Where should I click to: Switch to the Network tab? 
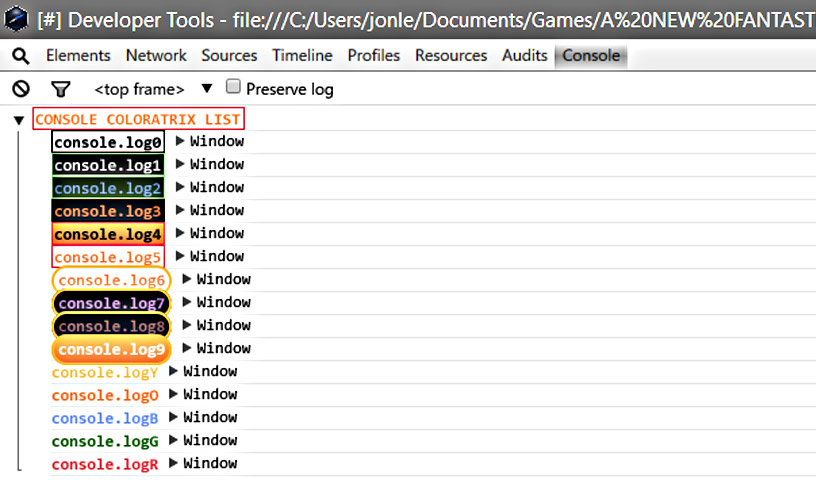(x=156, y=55)
